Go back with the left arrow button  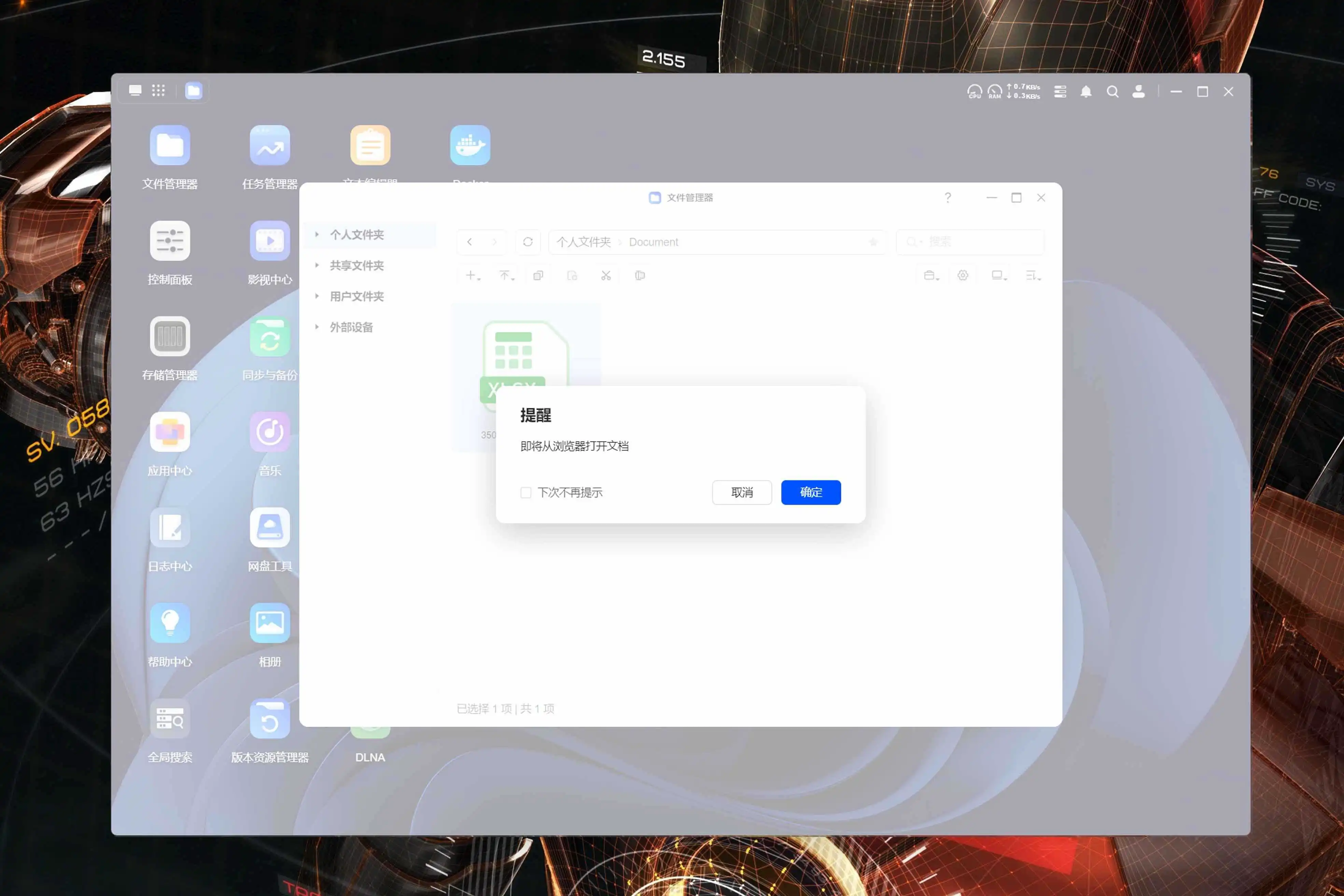point(470,242)
